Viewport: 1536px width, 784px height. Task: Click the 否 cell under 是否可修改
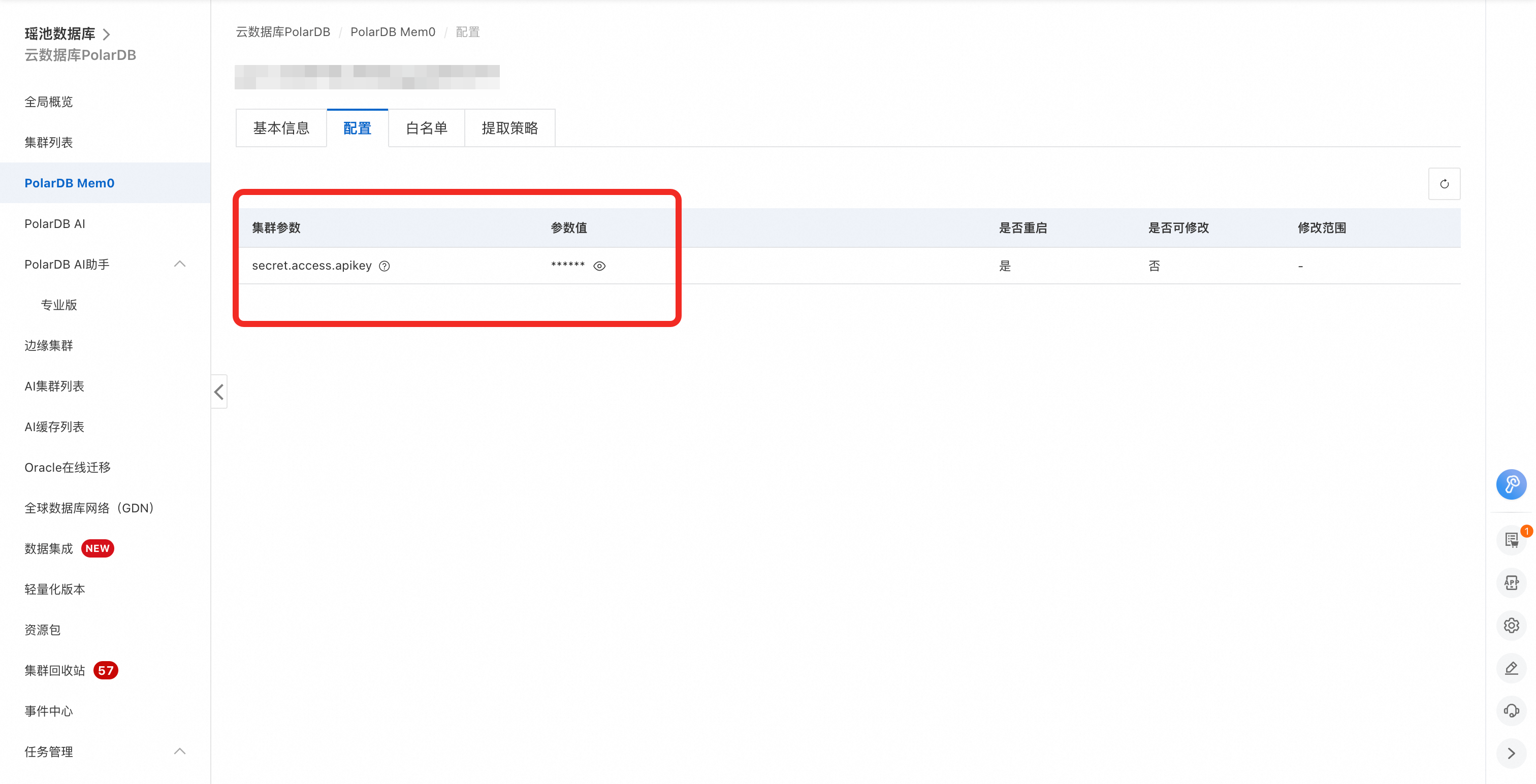[1155, 266]
